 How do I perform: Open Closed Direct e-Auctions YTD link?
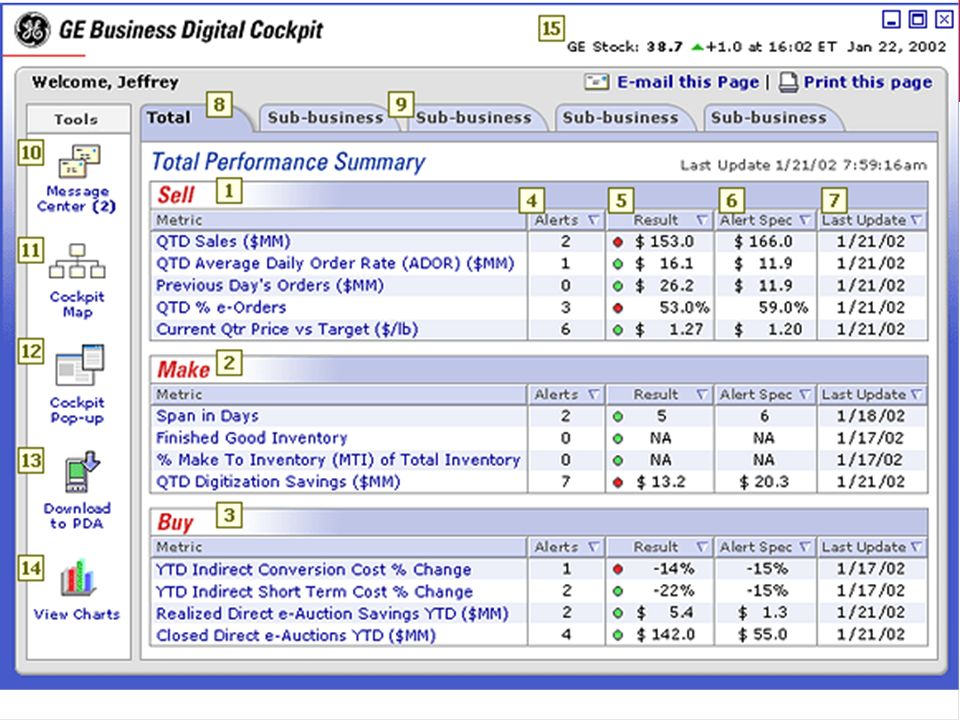296,636
